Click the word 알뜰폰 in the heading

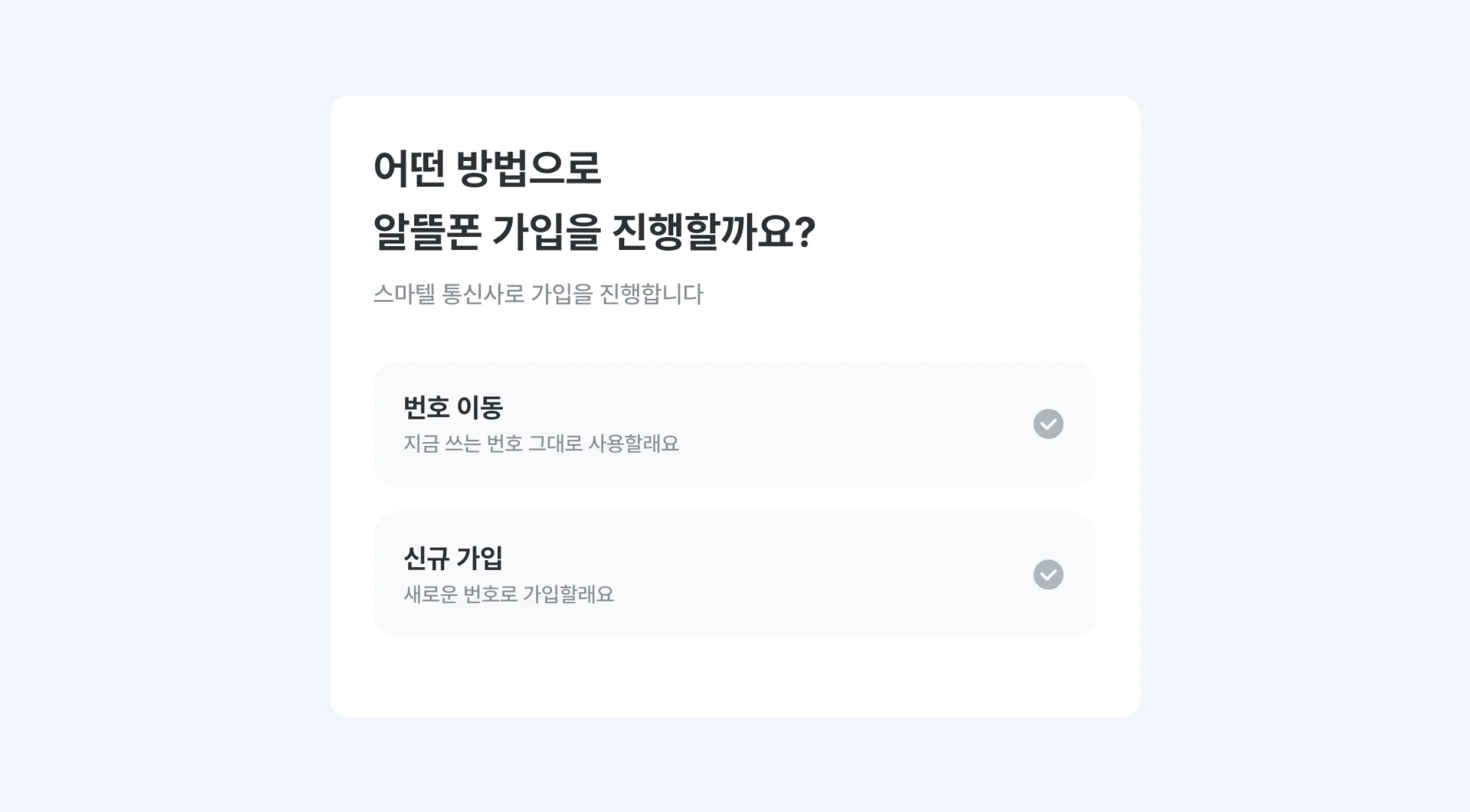tap(427, 232)
